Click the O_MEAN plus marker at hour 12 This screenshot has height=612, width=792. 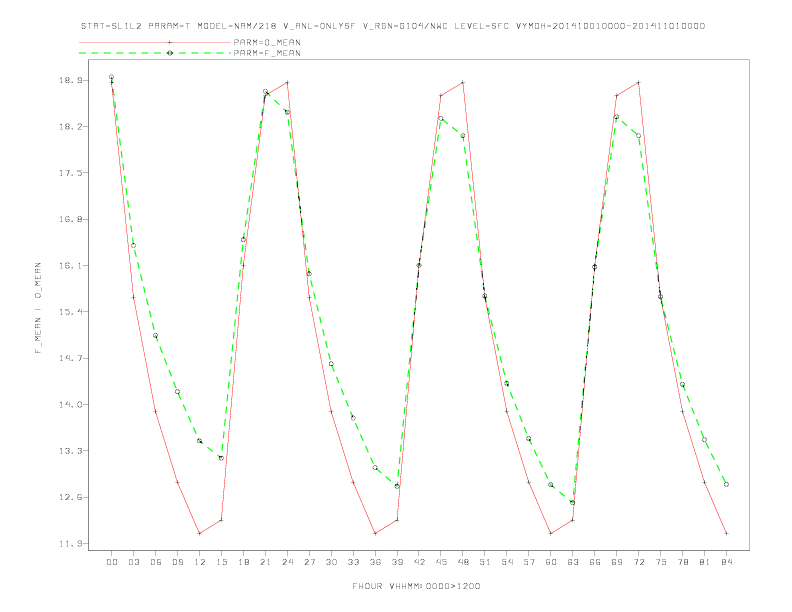coord(200,533)
